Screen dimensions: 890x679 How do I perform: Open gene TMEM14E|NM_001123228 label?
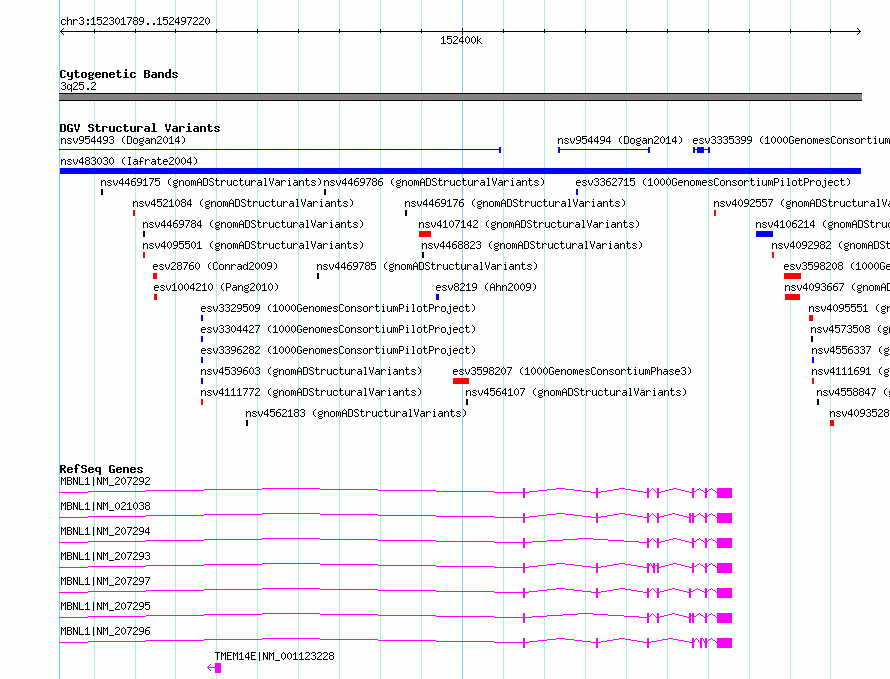(x=275, y=656)
